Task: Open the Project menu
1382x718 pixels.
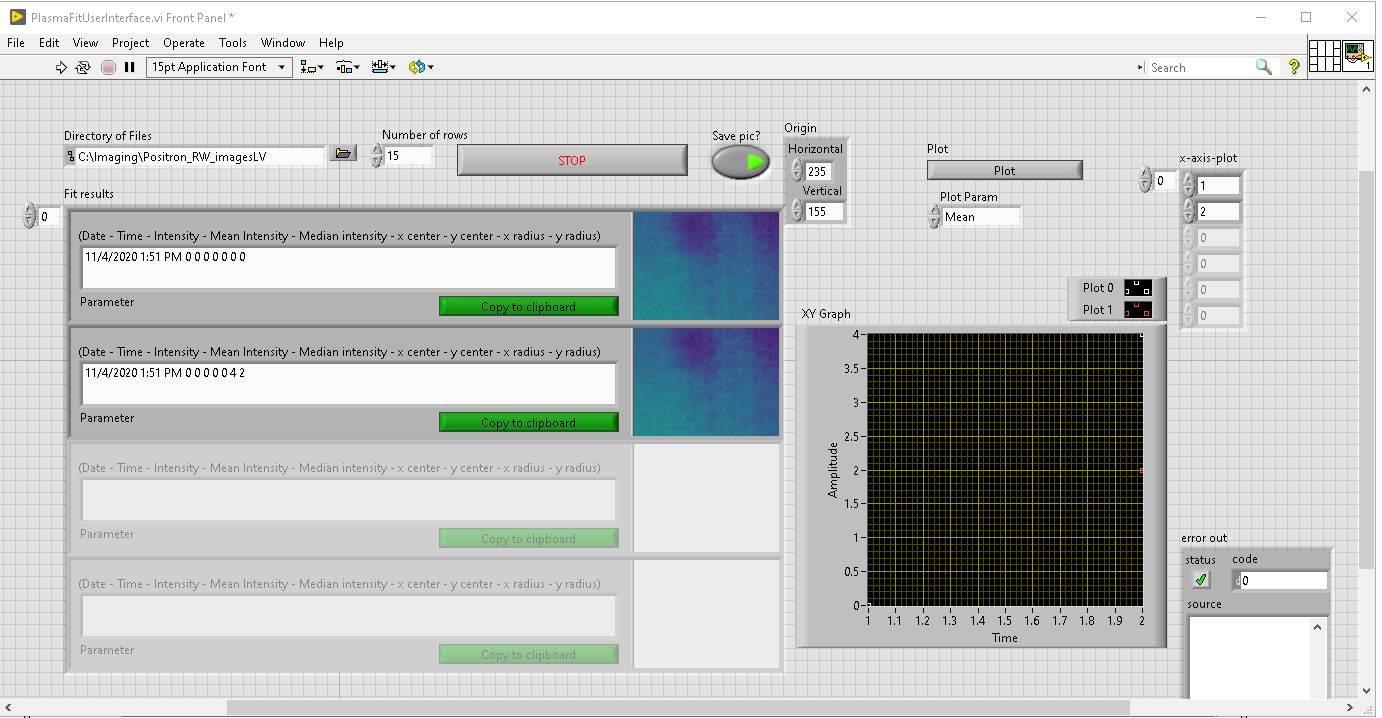Action: [x=130, y=43]
